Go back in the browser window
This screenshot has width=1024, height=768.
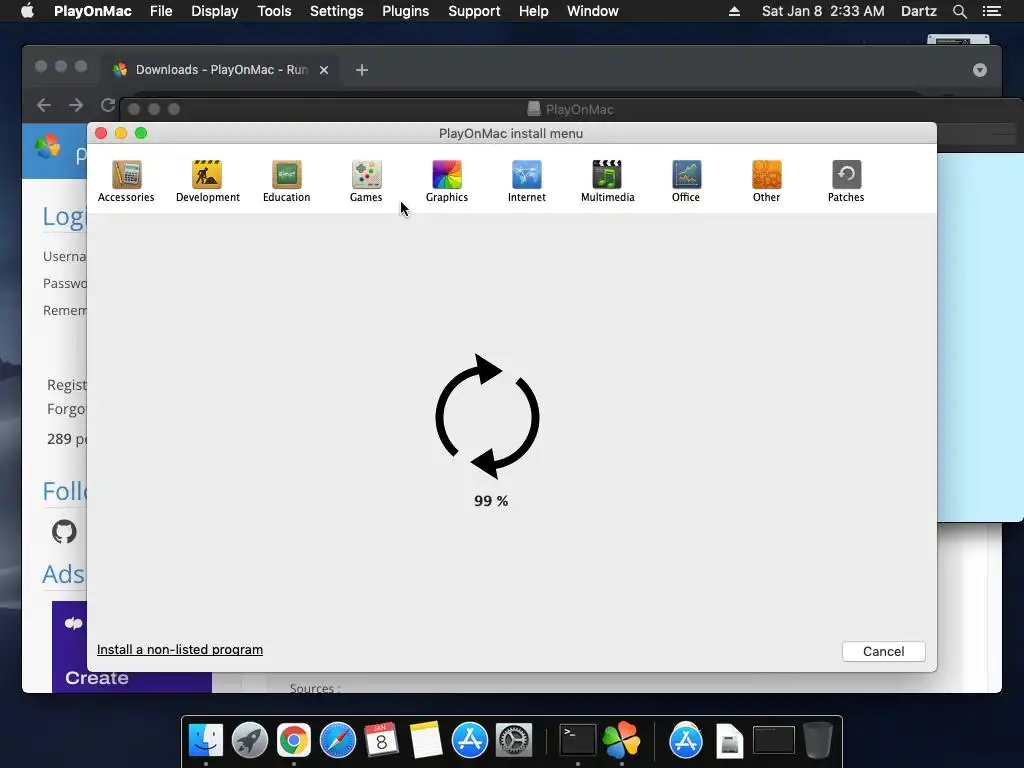[44, 105]
